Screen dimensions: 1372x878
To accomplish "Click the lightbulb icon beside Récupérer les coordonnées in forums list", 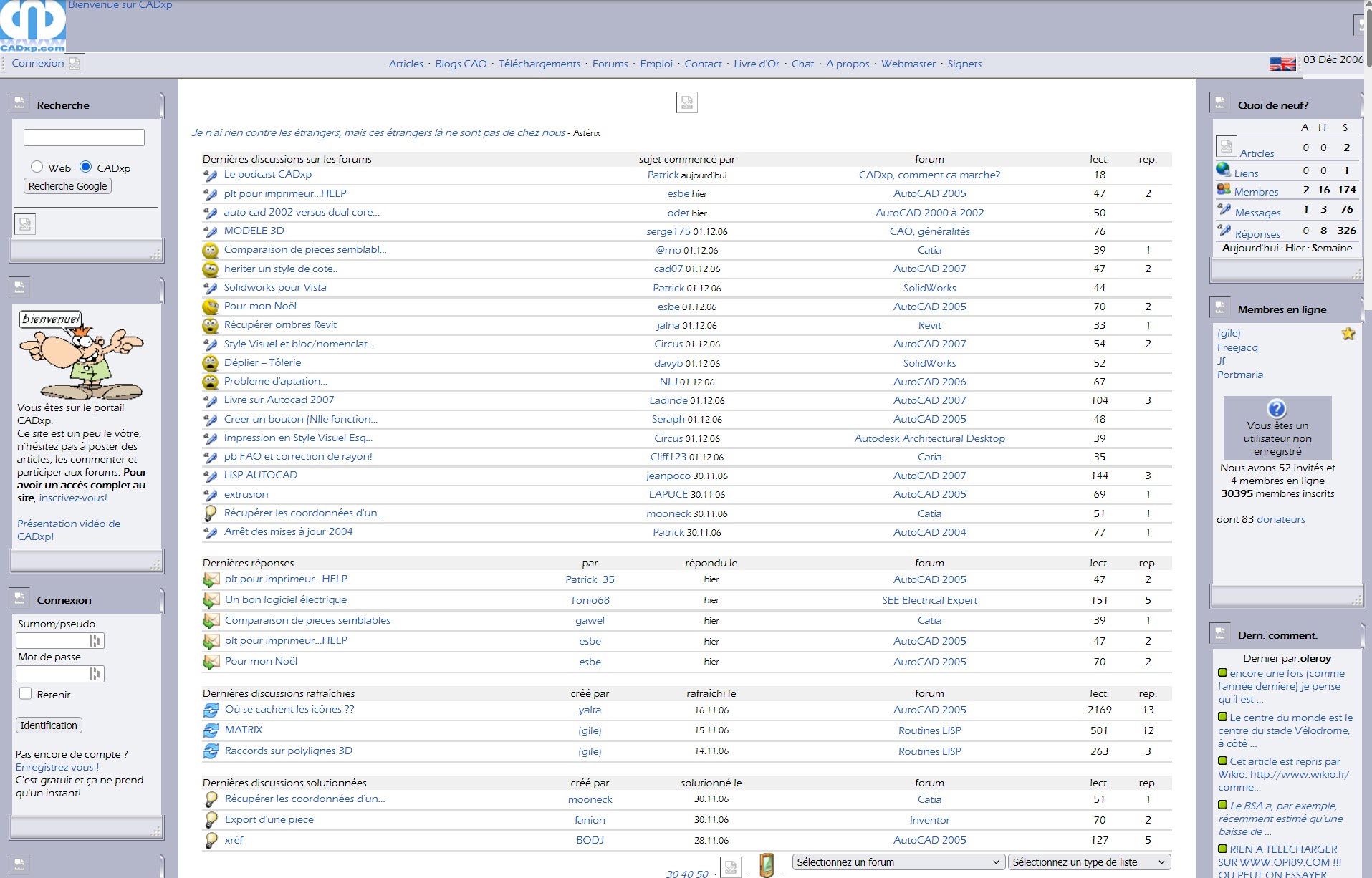I will 210,513.
